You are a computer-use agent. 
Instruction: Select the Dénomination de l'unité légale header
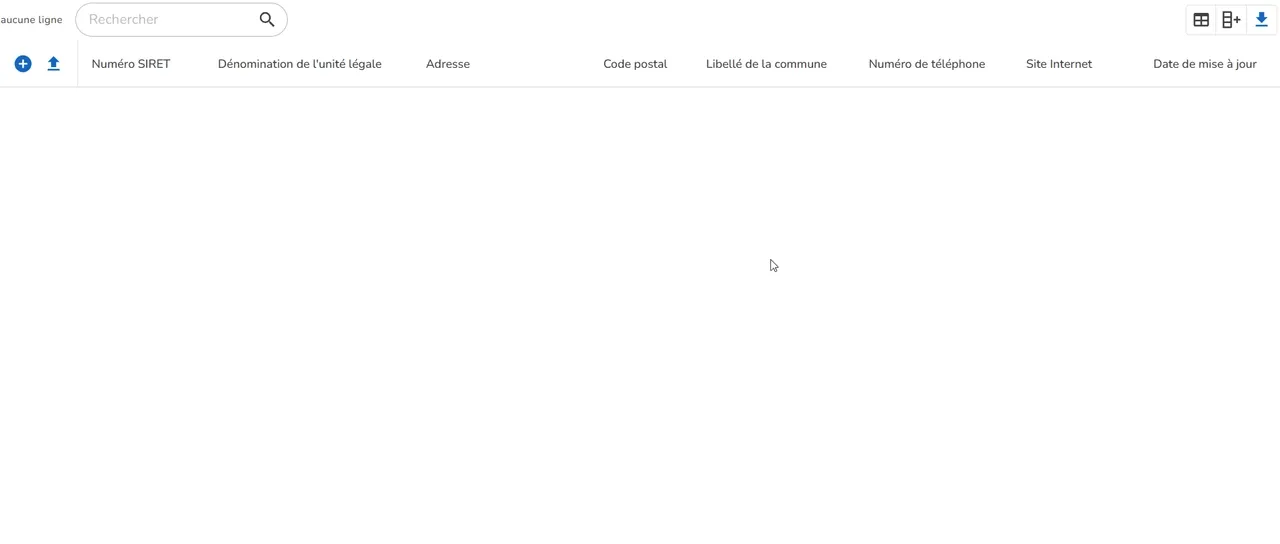click(x=300, y=64)
